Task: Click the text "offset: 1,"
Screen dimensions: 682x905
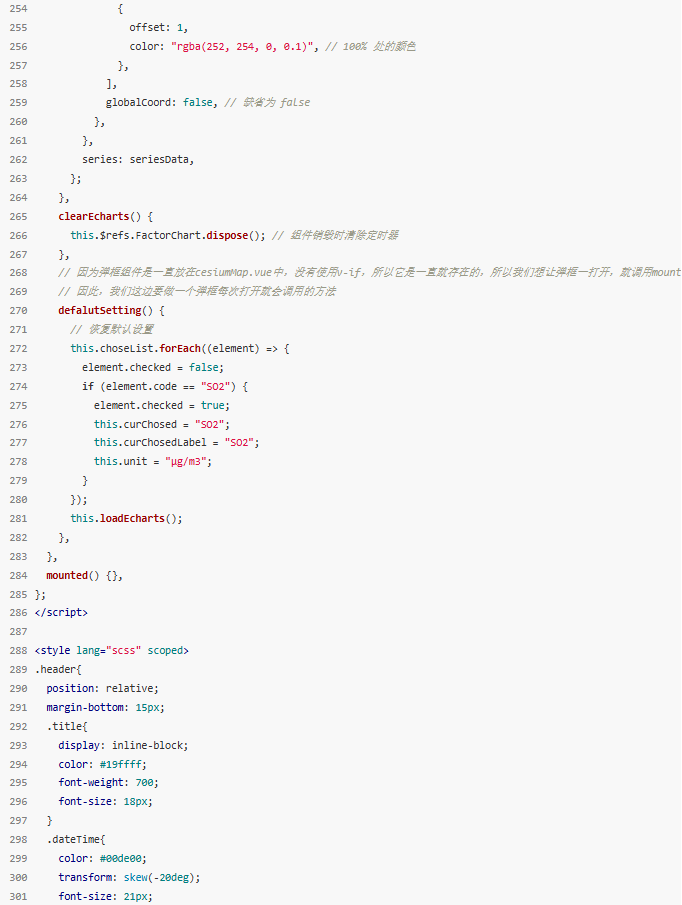Action: pyautogui.click(x=159, y=28)
